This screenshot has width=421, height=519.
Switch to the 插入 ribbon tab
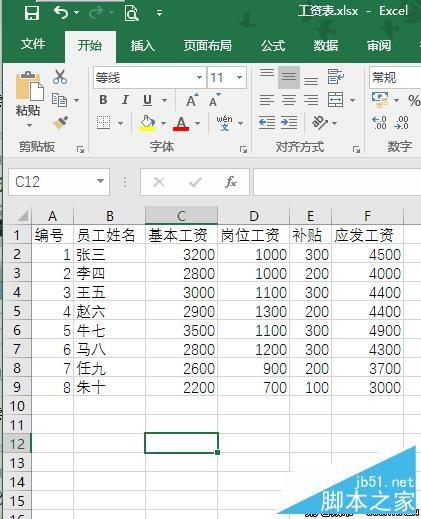point(143,45)
